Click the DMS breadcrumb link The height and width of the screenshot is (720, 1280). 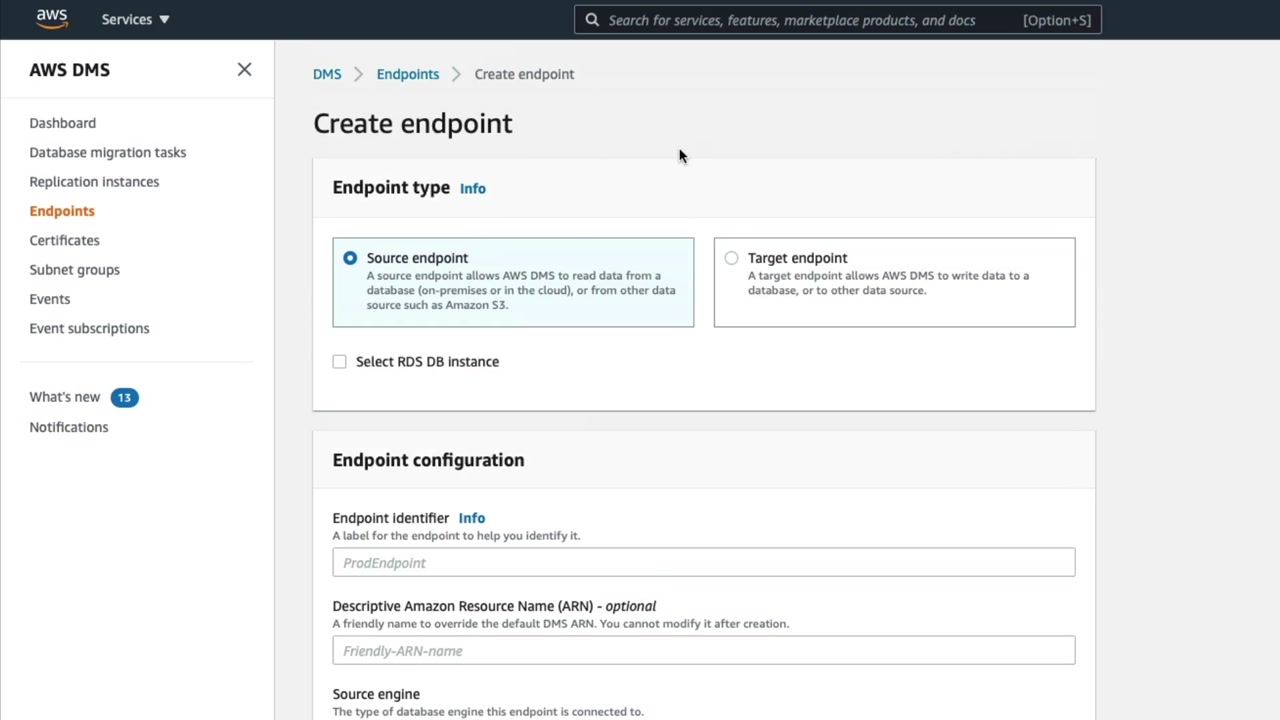327,74
